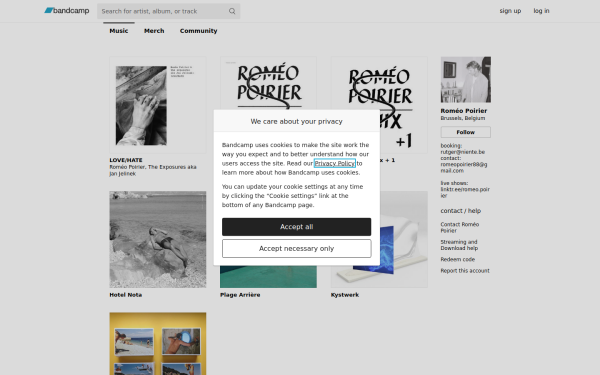This screenshot has height=375, width=600.
Task: Open Streaming and Download help link
Action: 459,245
